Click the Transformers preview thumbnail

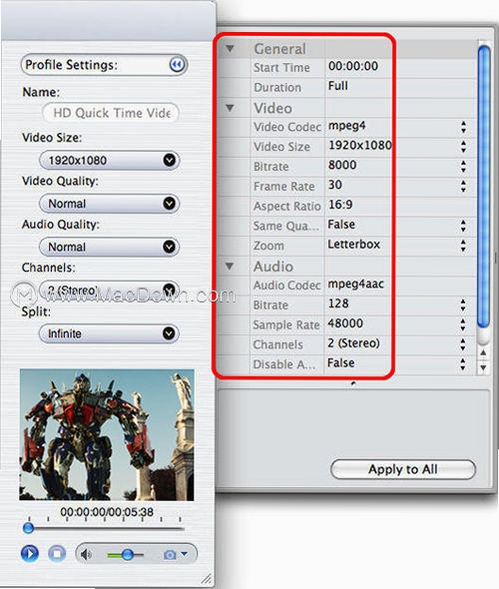pyautogui.click(x=107, y=435)
